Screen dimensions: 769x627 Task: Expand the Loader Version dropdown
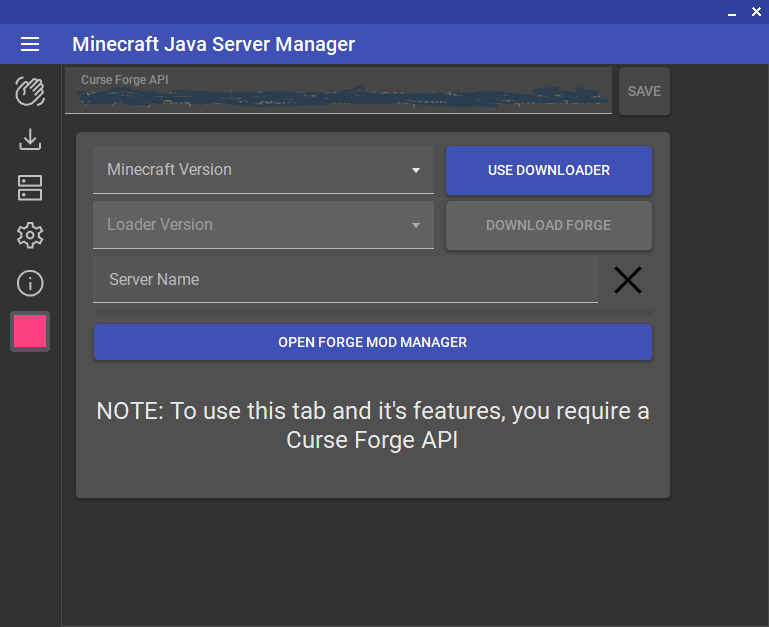(x=263, y=225)
